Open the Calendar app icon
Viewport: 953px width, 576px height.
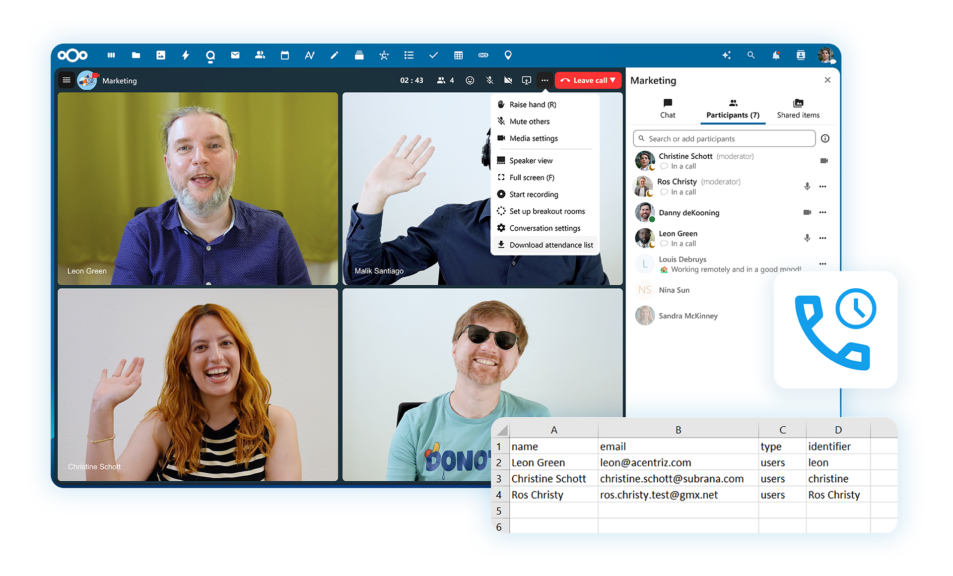pyautogui.click(x=283, y=55)
